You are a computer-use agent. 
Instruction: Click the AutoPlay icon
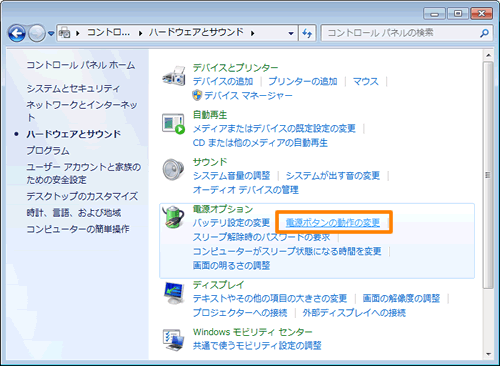[173, 124]
